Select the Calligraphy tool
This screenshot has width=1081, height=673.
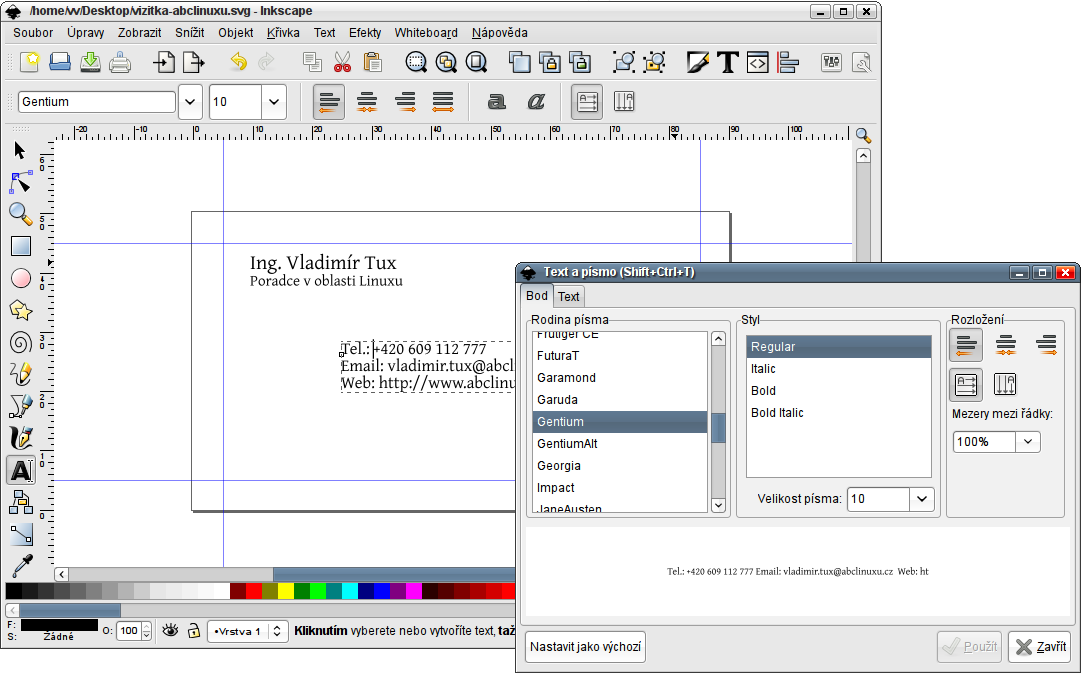(x=21, y=438)
